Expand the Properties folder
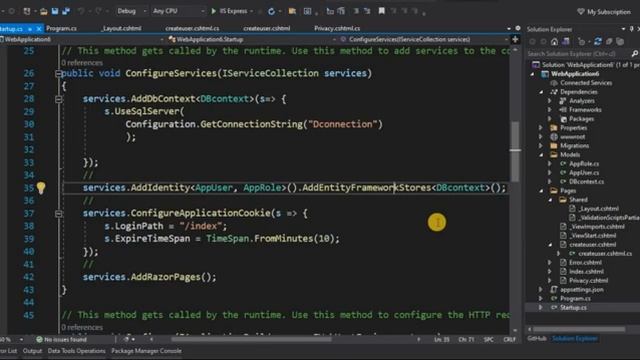 (541, 128)
